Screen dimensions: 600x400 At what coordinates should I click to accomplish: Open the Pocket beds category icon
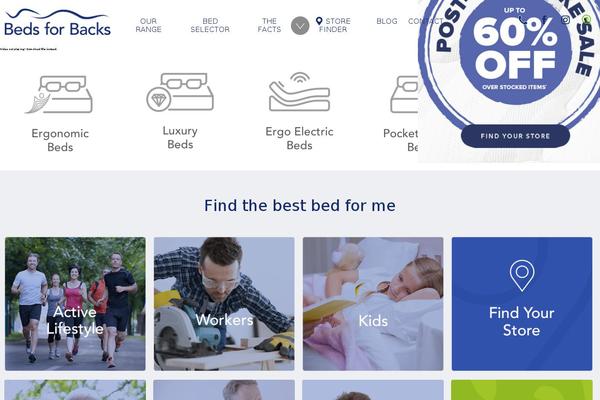click(x=404, y=95)
